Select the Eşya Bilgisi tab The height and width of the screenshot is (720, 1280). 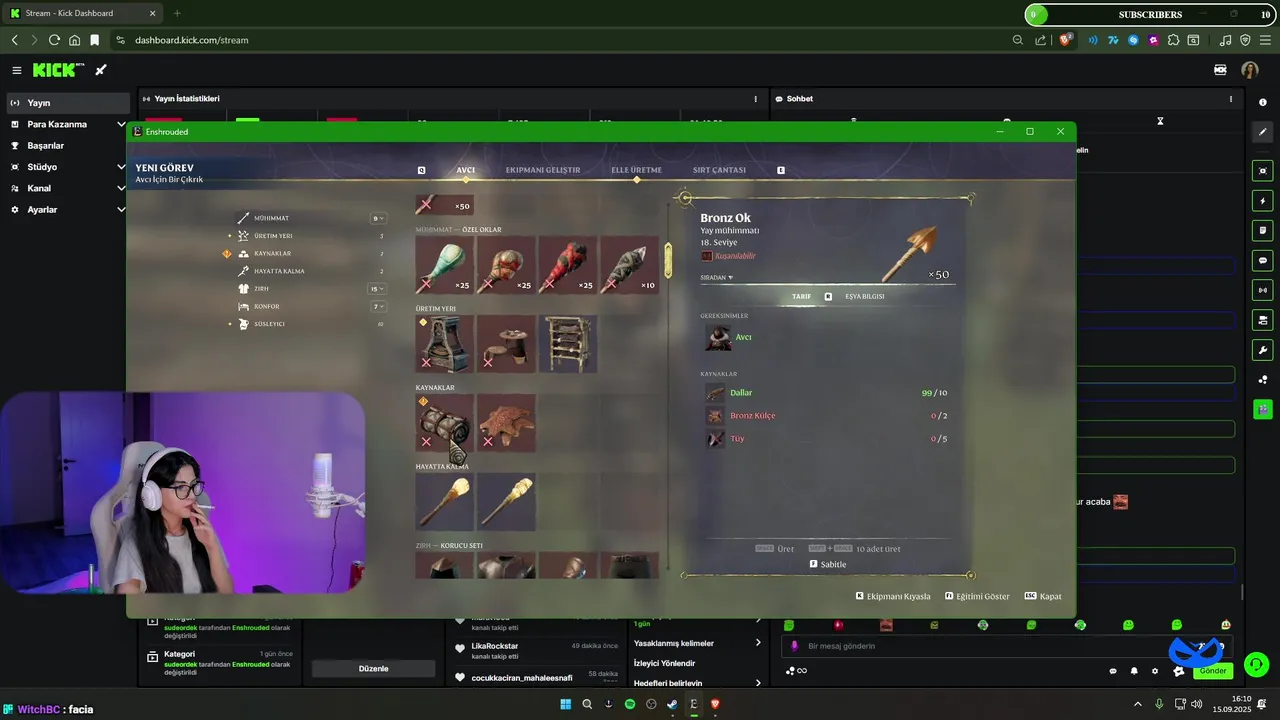coord(864,296)
